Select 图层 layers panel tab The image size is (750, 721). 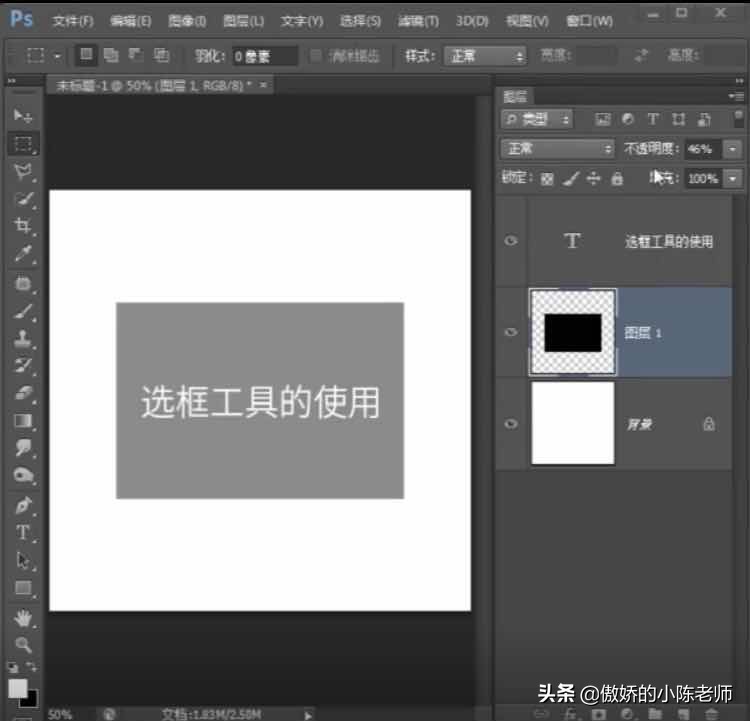tap(515, 97)
